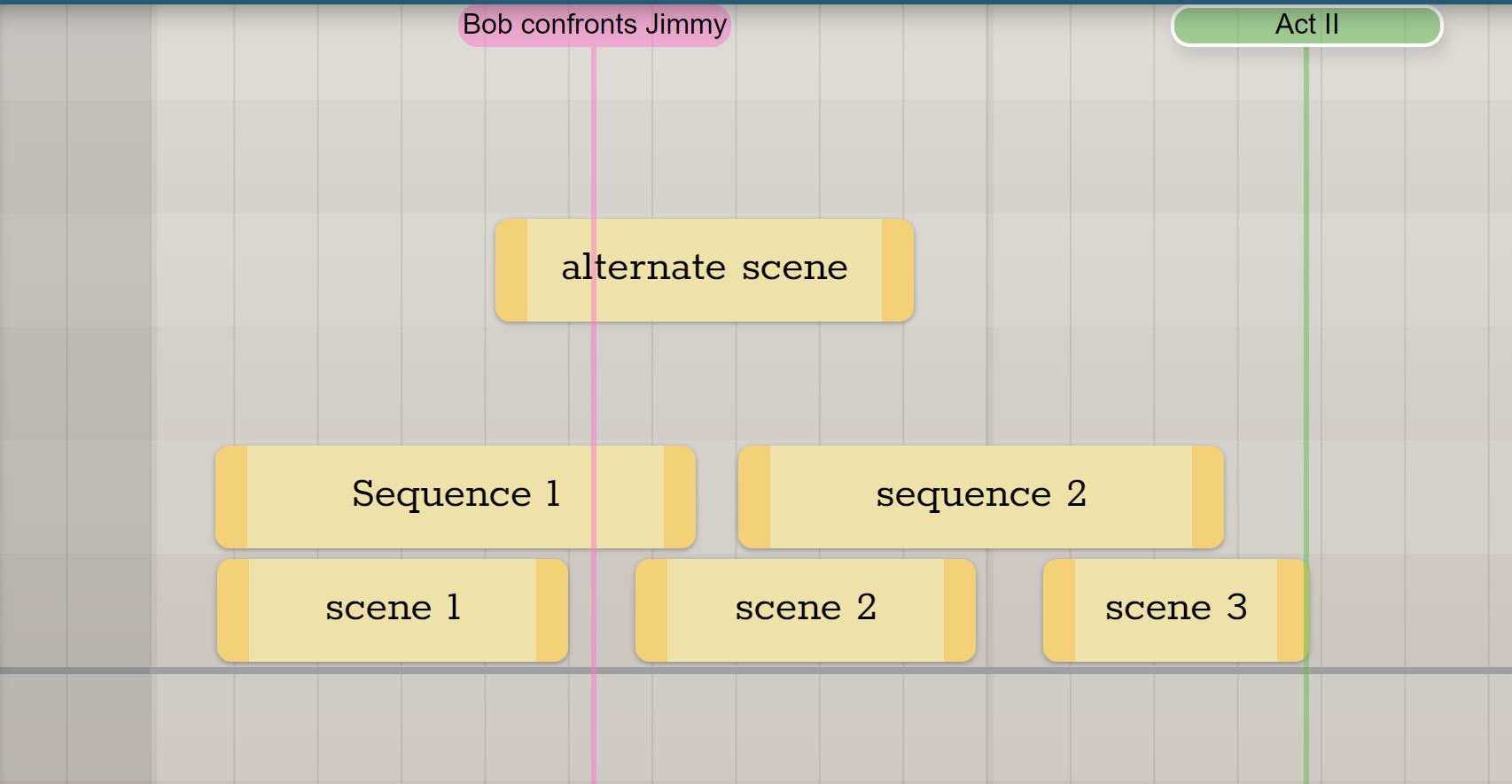1512x784 pixels.
Task: Select the "Bob confronts Jimmy" marker label
Action: coord(594,25)
